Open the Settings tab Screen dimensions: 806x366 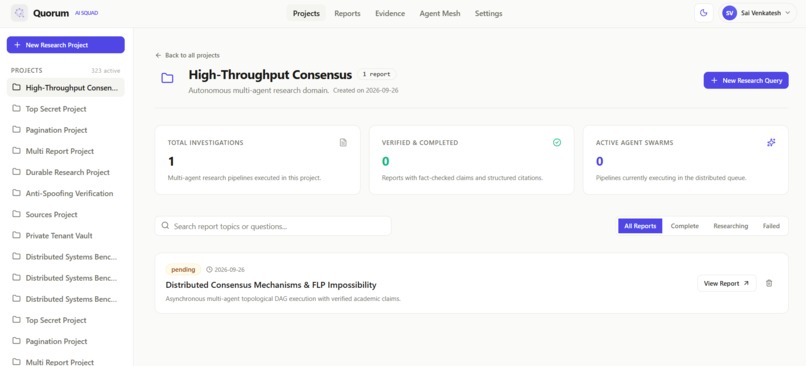point(488,13)
